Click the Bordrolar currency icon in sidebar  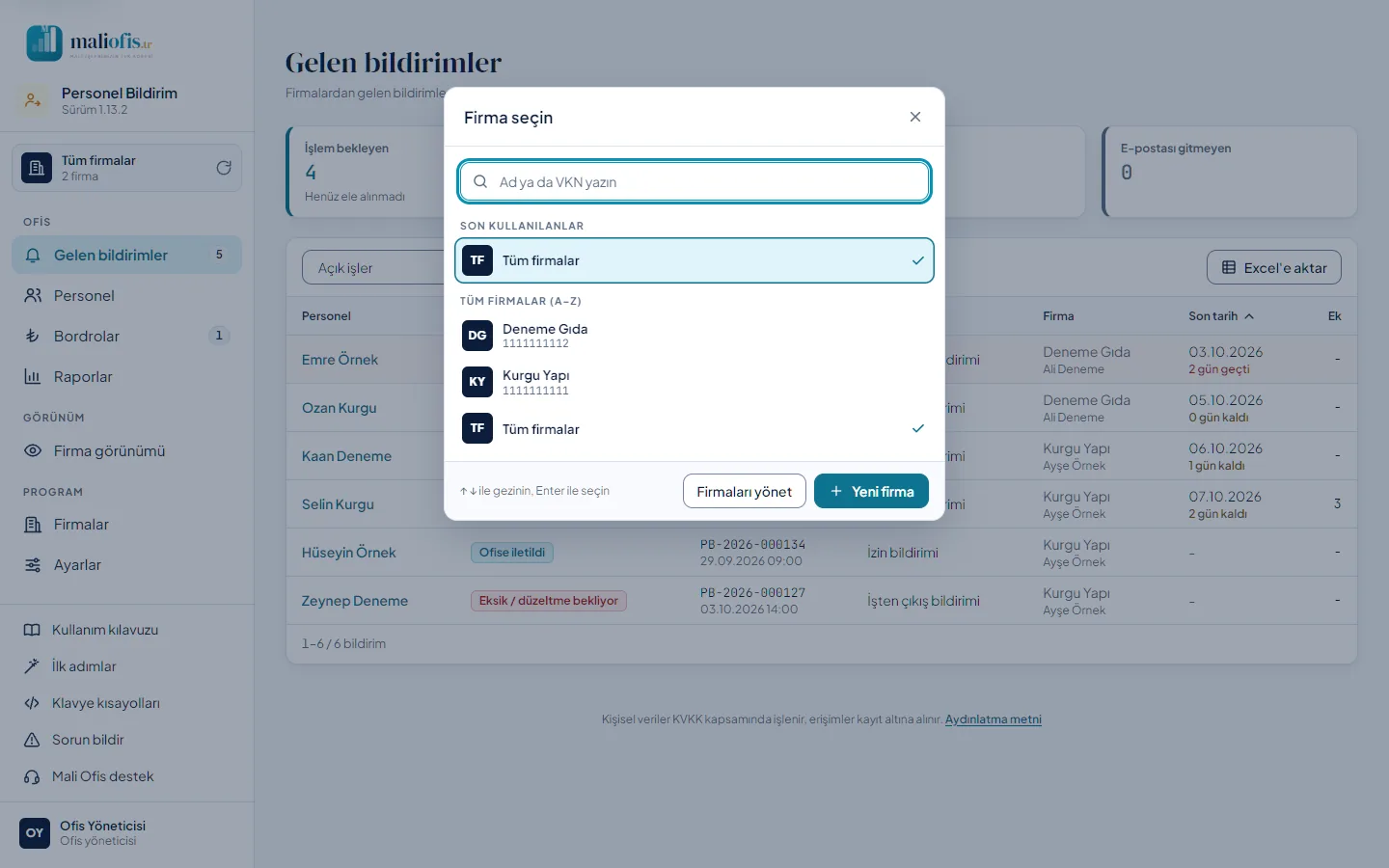tap(33, 337)
